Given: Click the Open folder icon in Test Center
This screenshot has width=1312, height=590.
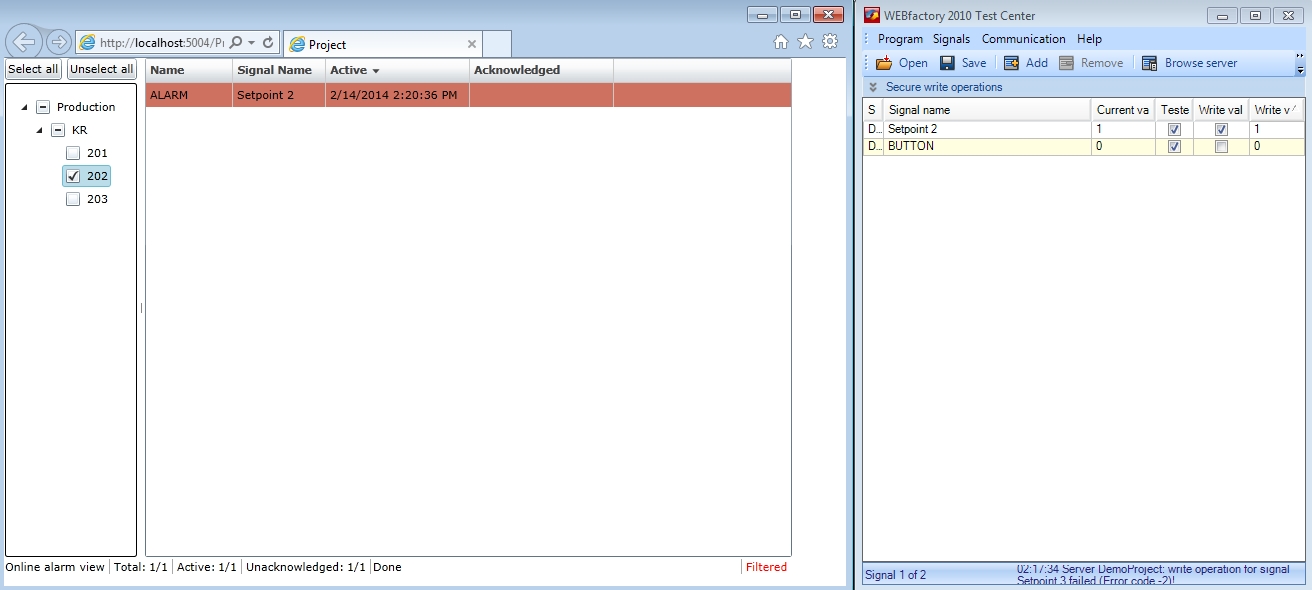Looking at the screenshot, I should point(884,63).
